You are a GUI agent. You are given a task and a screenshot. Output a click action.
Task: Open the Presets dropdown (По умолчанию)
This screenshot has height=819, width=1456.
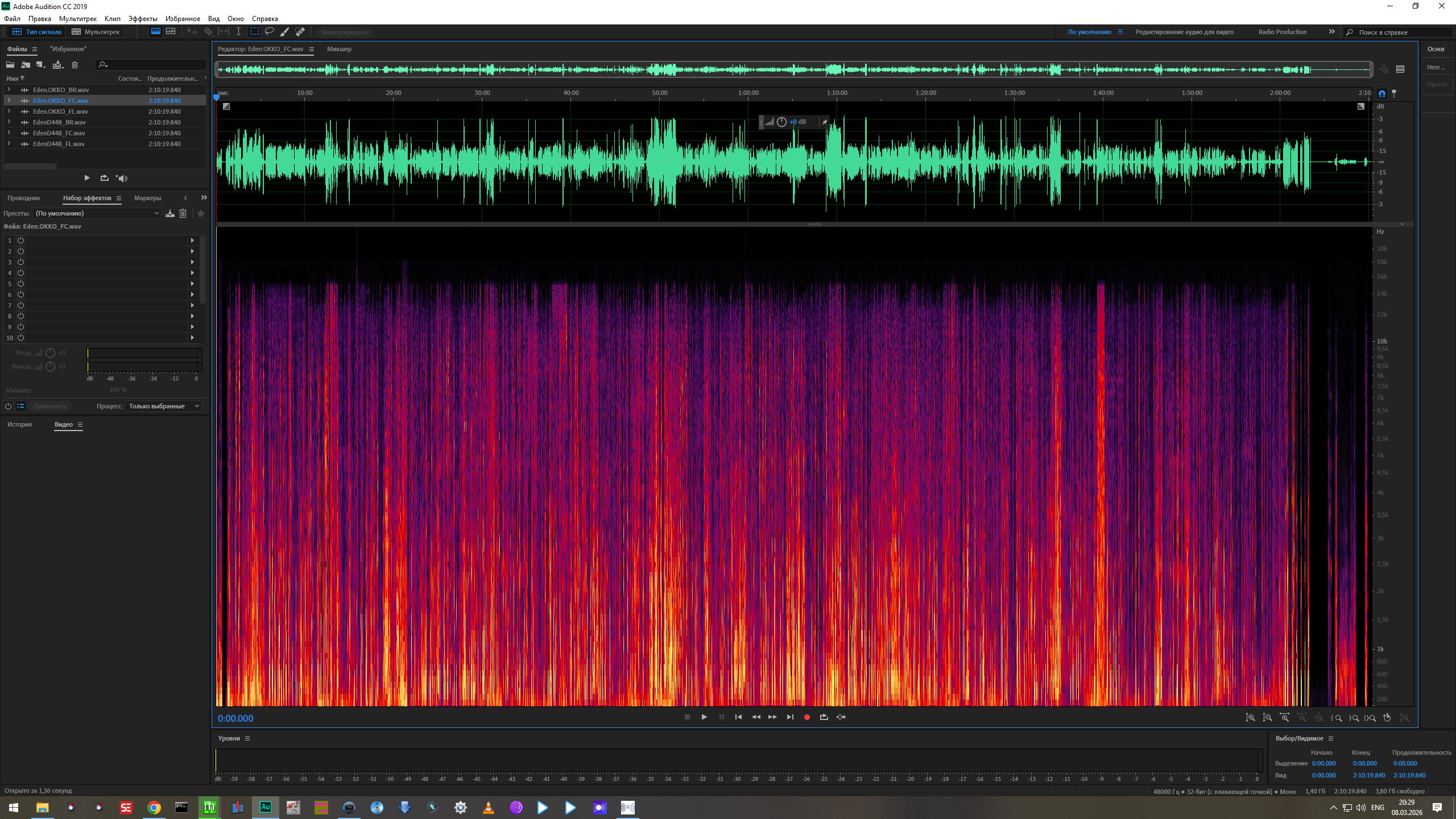click(x=97, y=213)
